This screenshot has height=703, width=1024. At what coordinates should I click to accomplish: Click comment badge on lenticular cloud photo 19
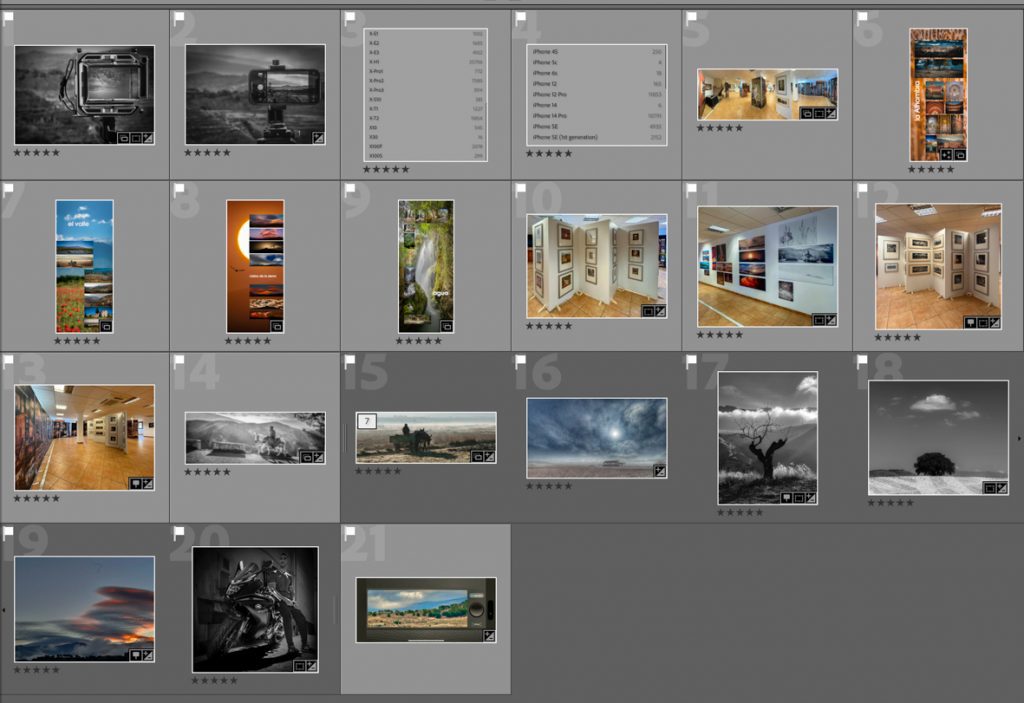pyautogui.click(x=136, y=654)
